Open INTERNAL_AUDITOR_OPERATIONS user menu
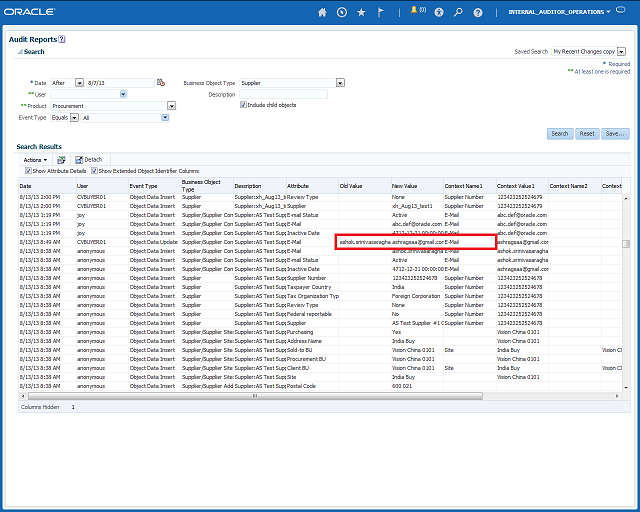This screenshot has height=512, width=640. point(559,12)
